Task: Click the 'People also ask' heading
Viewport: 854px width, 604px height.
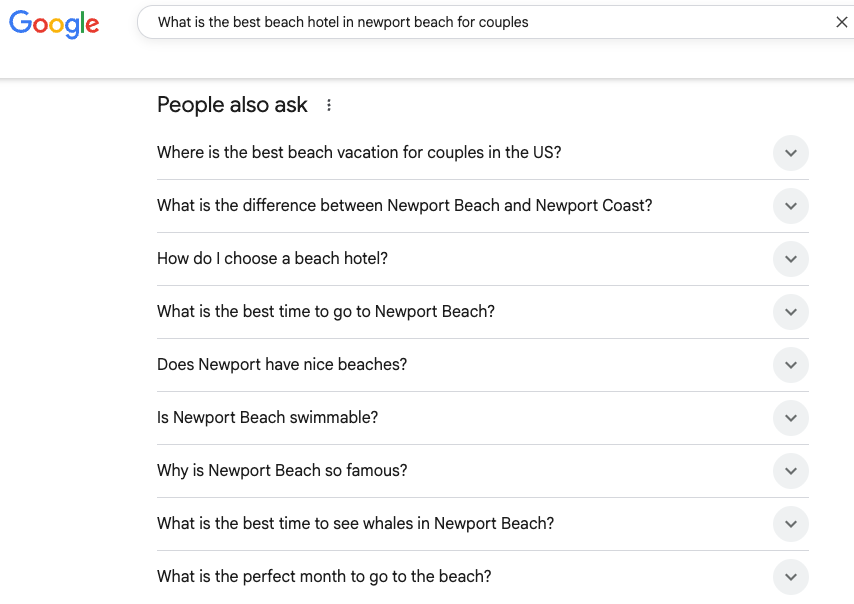Action: point(232,105)
